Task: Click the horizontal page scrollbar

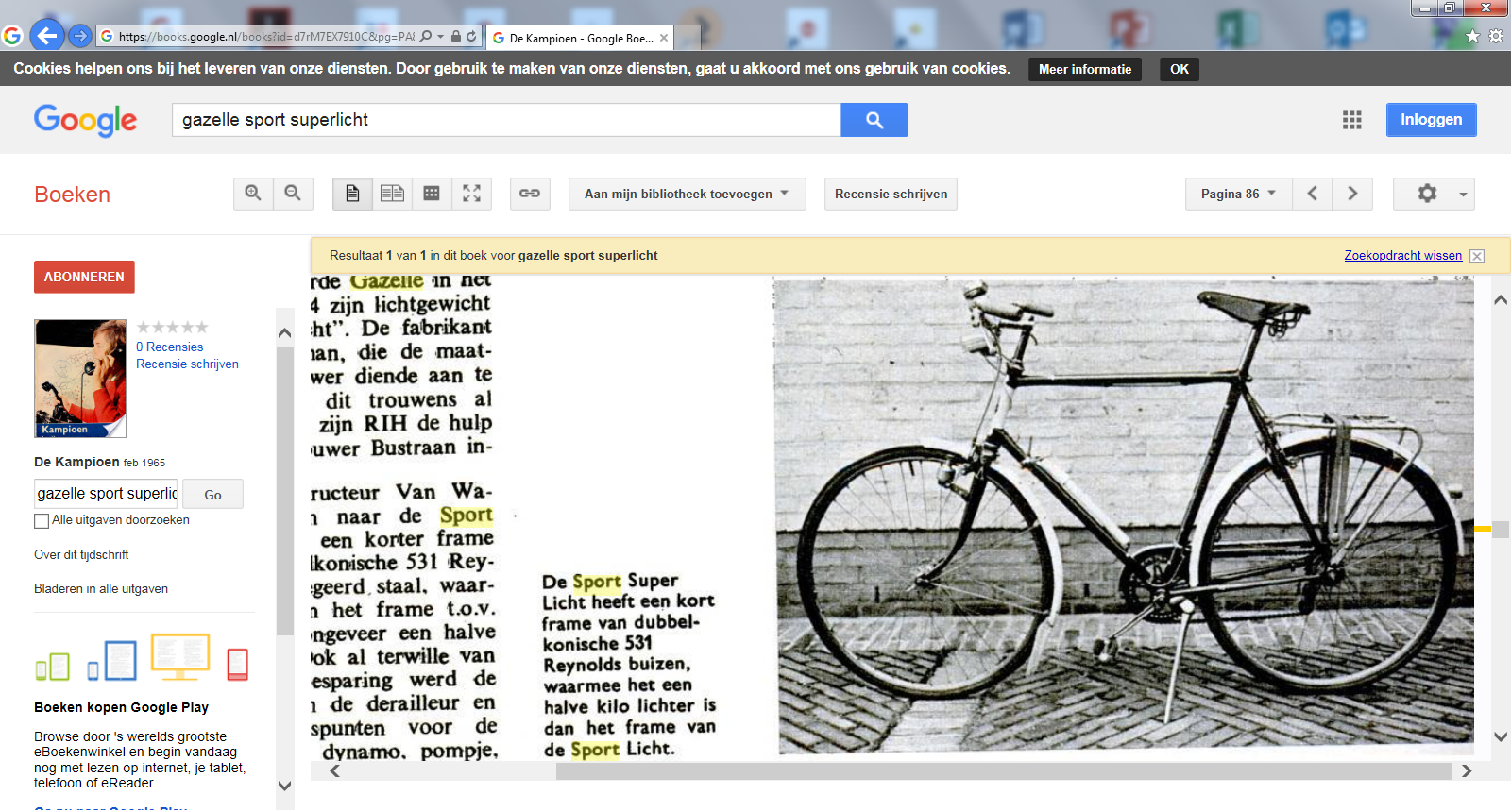Action: 1002,771
